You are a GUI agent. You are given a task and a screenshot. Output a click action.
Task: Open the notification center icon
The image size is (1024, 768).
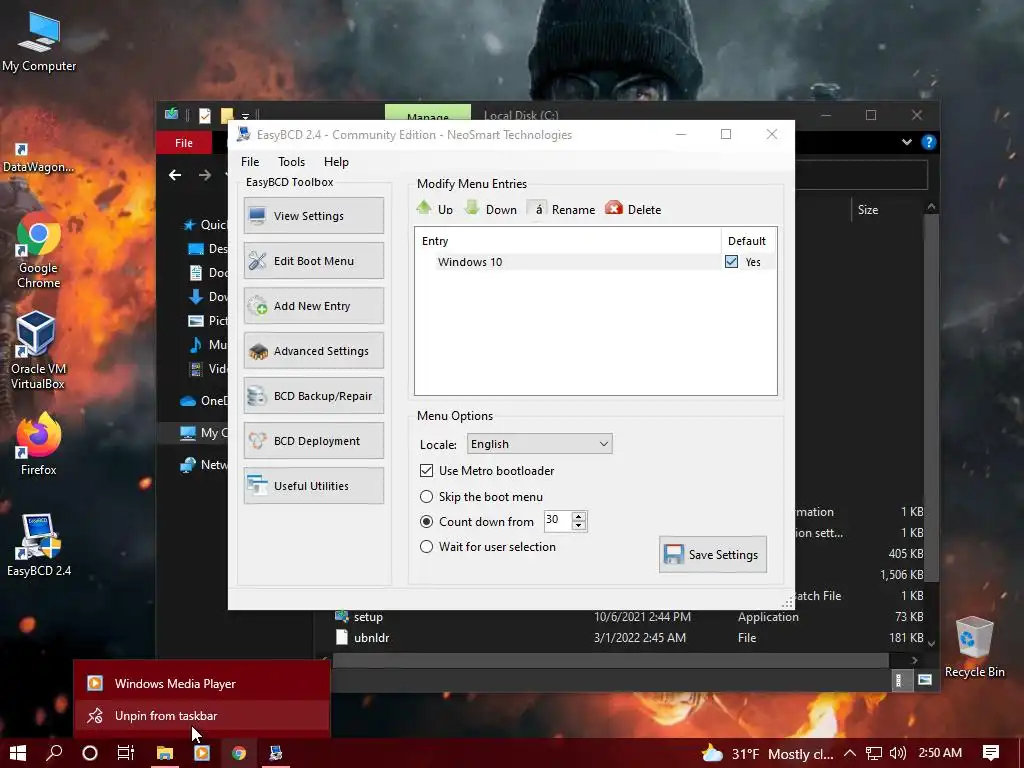(991, 753)
